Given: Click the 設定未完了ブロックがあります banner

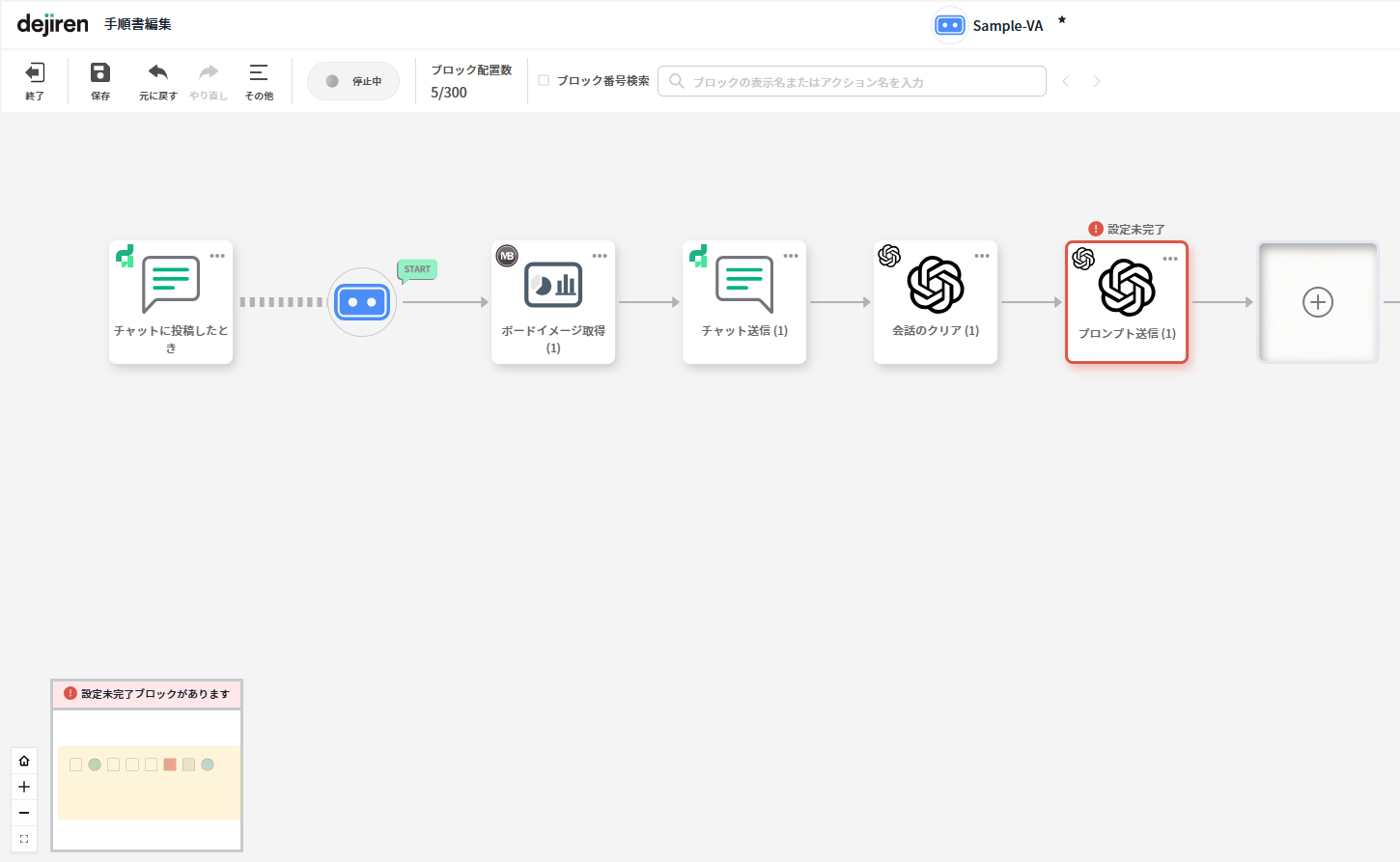Looking at the screenshot, I should (147, 693).
